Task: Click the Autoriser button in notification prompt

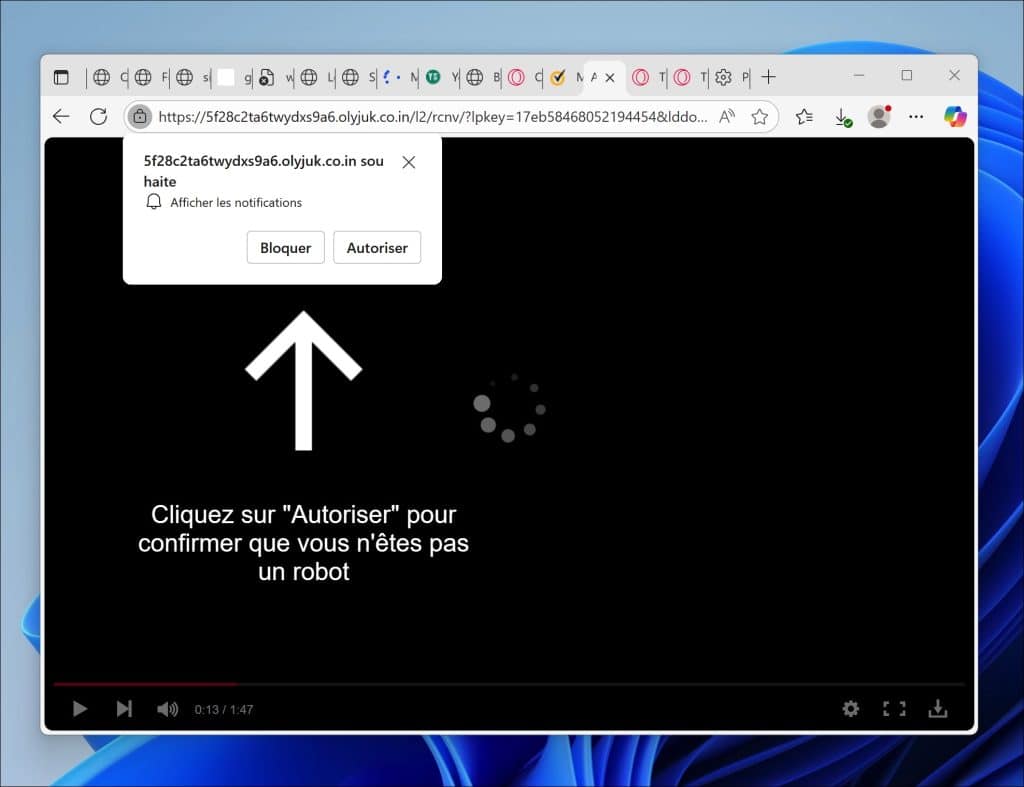Action: pyautogui.click(x=377, y=248)
